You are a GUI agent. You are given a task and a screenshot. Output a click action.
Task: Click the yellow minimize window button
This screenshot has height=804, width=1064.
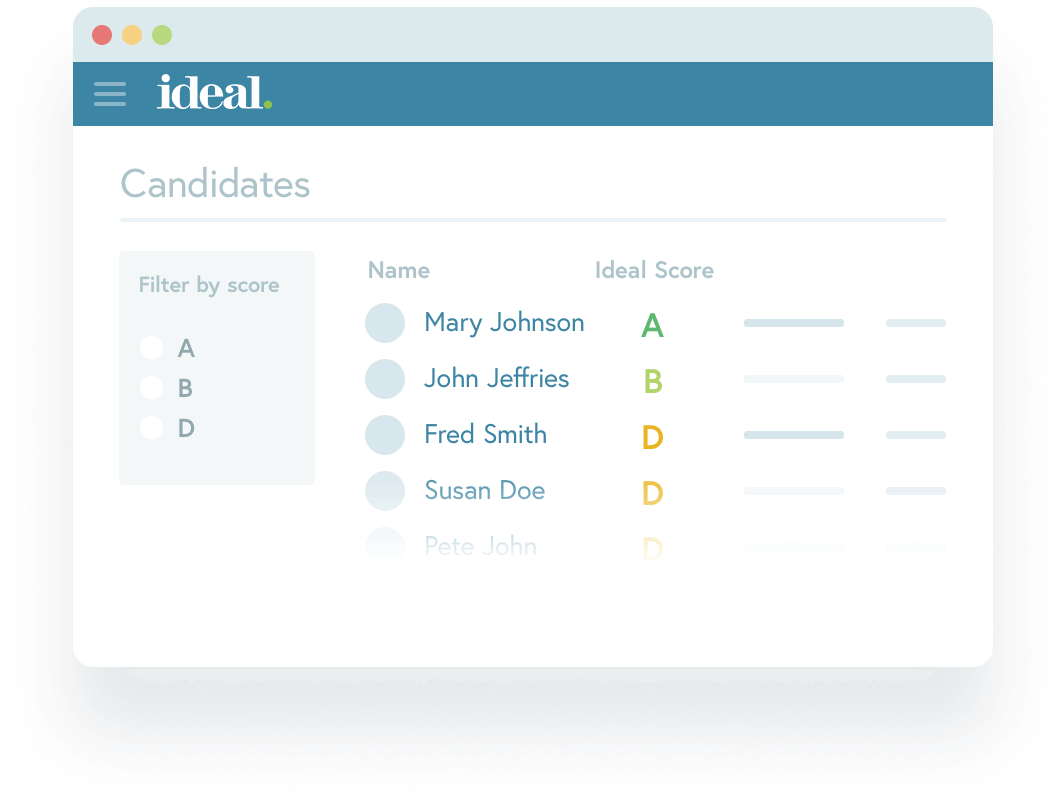click(132, 36)
